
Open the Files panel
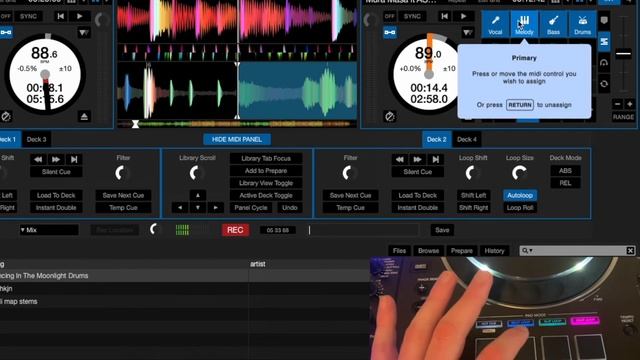pyautogui.click(x=399, y=251)
